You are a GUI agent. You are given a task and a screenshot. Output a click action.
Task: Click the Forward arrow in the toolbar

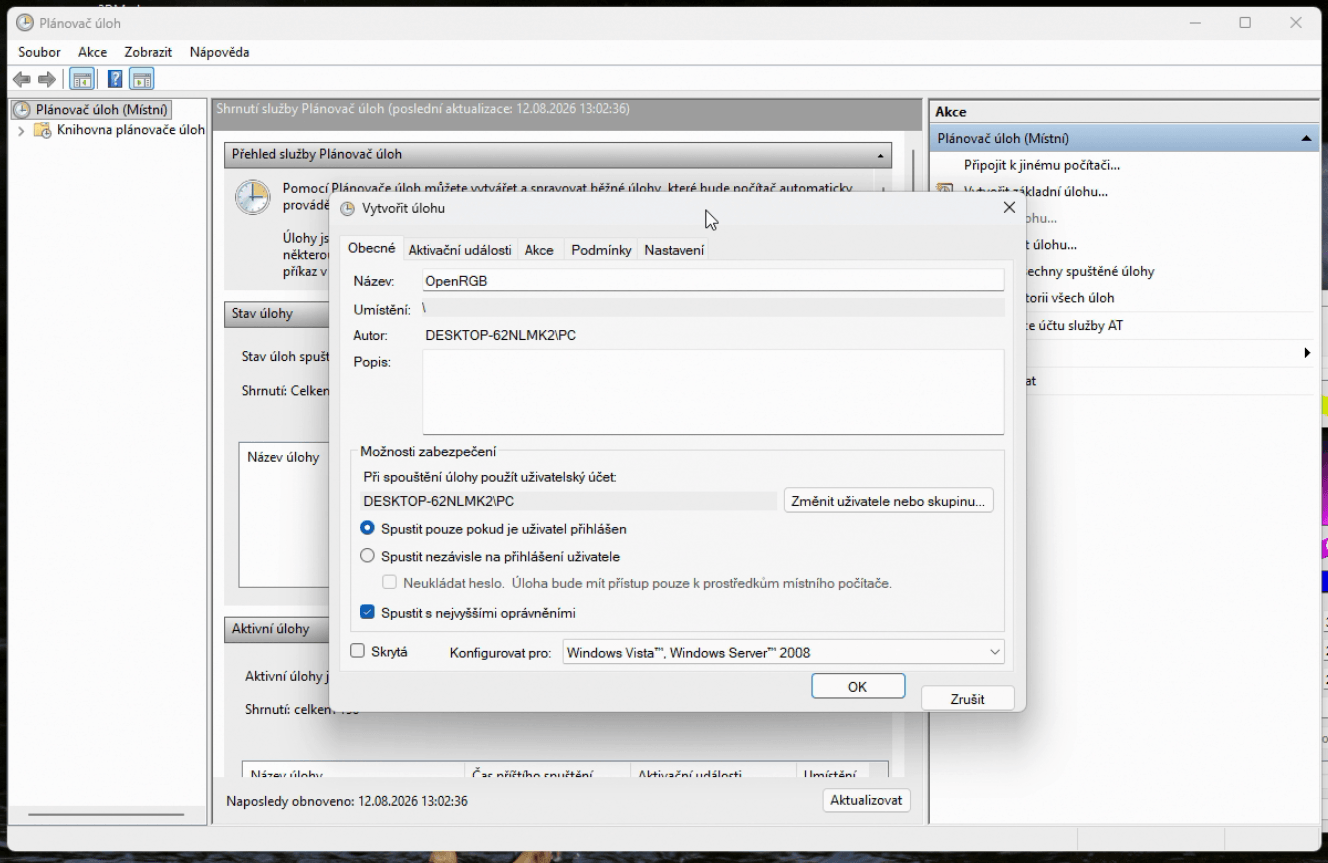point(47,80)
